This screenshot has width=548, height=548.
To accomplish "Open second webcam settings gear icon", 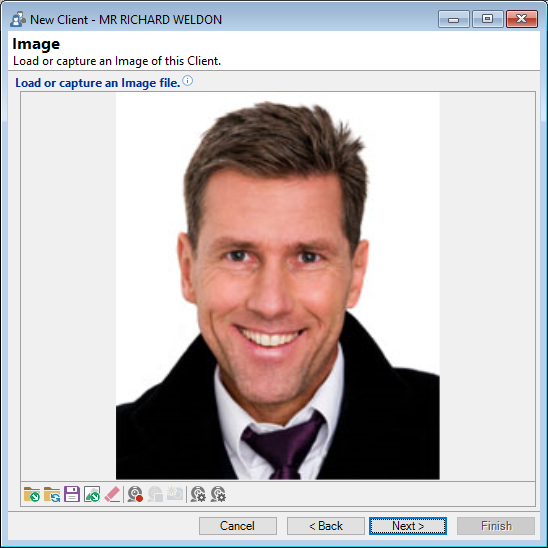I will point(218,495).
